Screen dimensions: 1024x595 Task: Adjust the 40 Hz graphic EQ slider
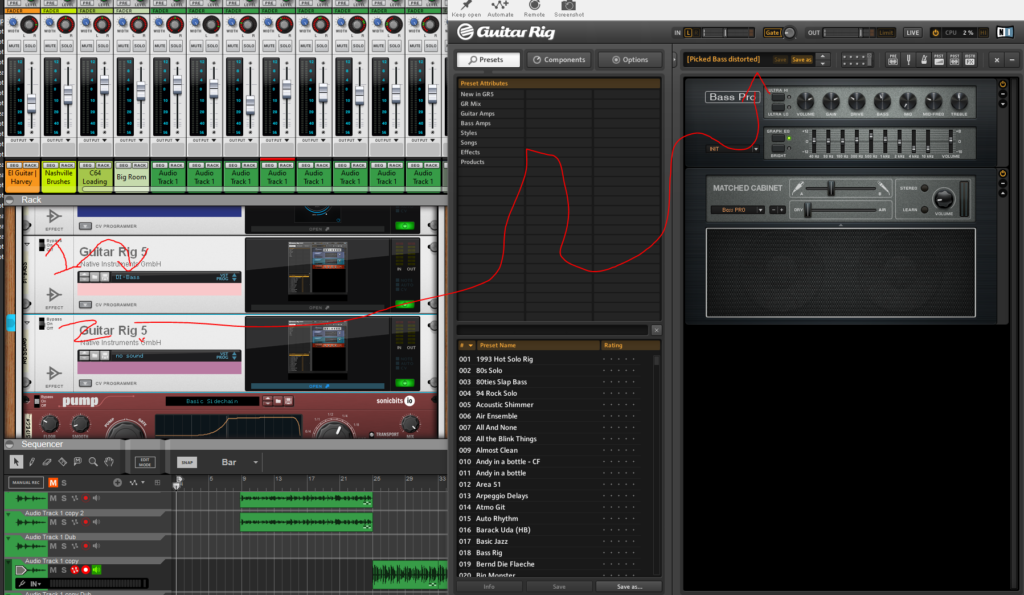point(814,139)
